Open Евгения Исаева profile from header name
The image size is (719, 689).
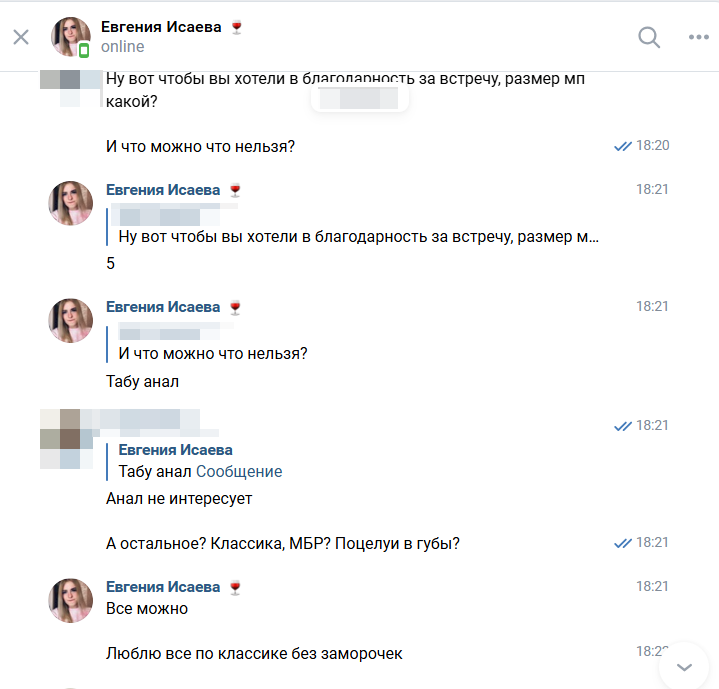pyautogui.click(x=161, y=27)
